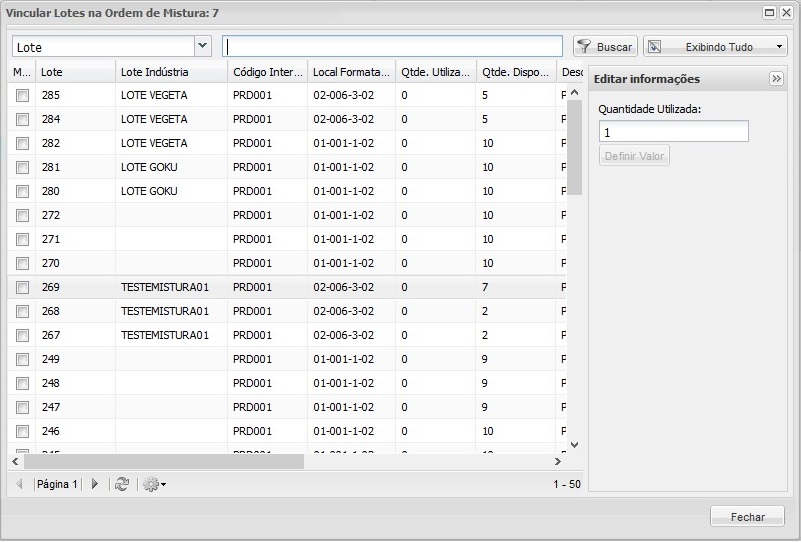Click the M... column header

pos(22,72)
